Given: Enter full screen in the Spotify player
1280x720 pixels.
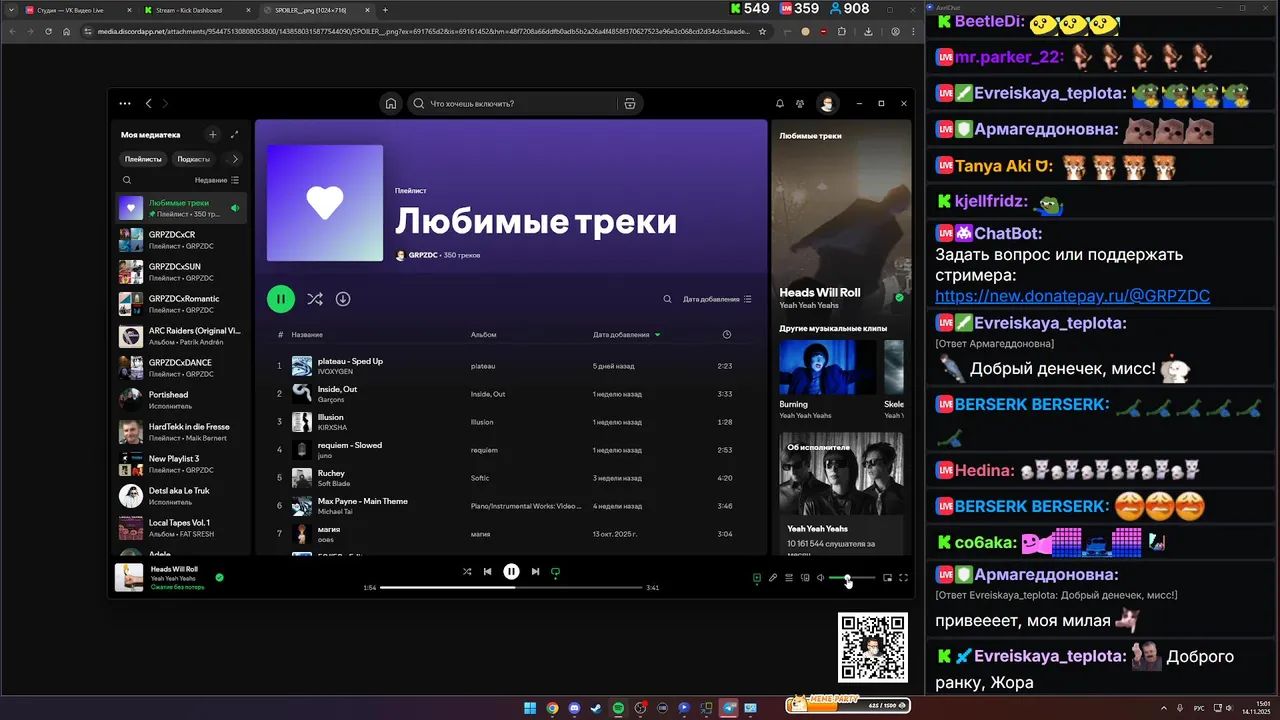Looking at the screenshot, I should [903, 577].
